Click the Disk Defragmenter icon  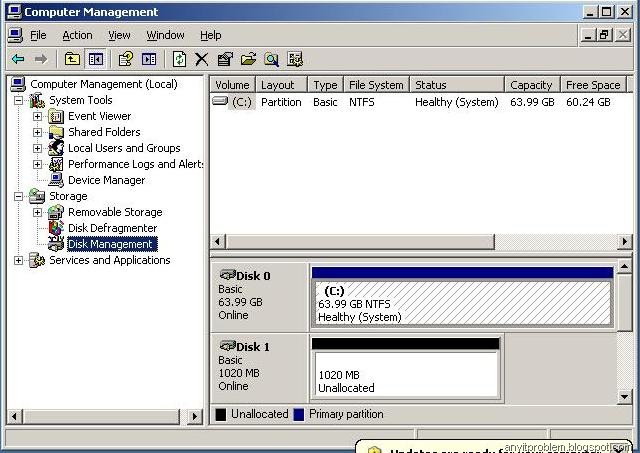pos(56,228)
